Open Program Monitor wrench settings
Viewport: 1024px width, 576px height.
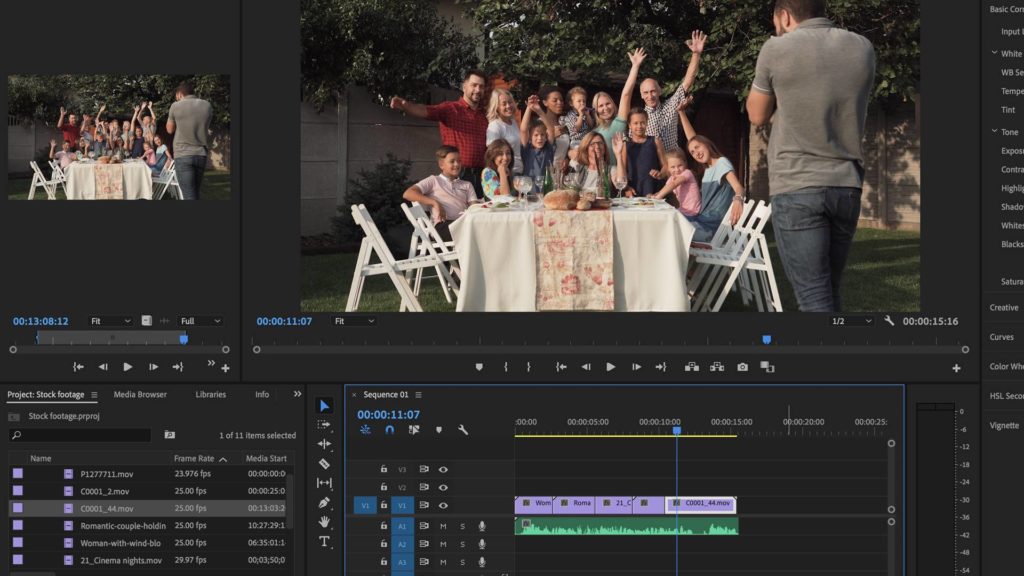(x=889, y=321)
